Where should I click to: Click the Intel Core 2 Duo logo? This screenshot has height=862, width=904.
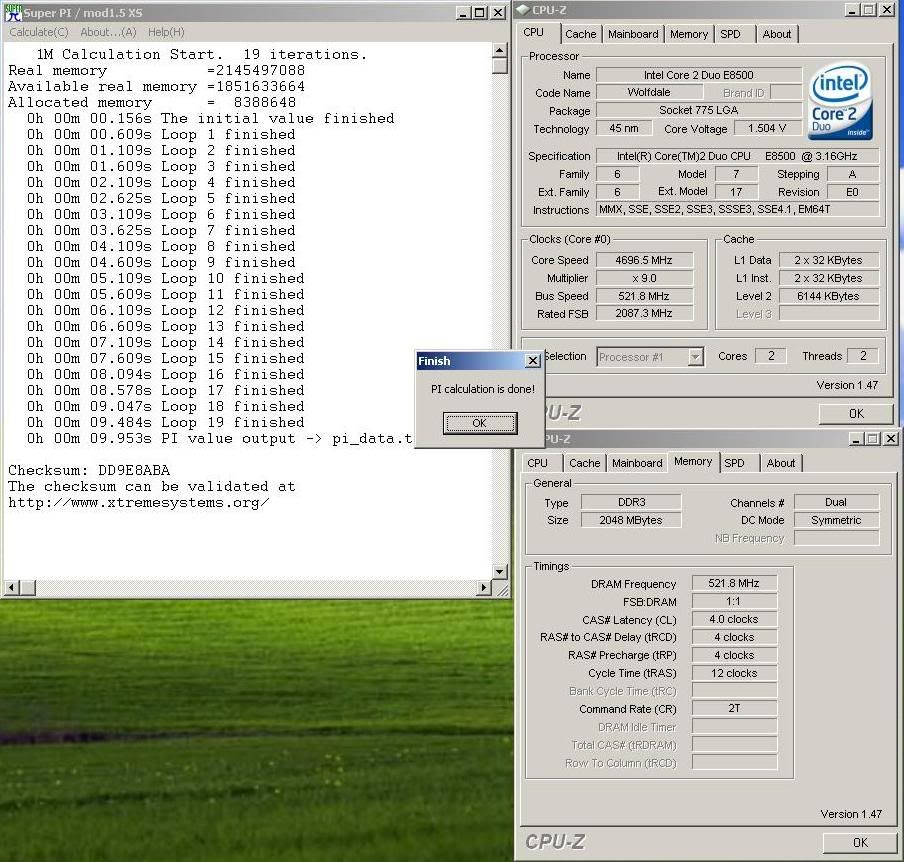click(x=841, y=103)
